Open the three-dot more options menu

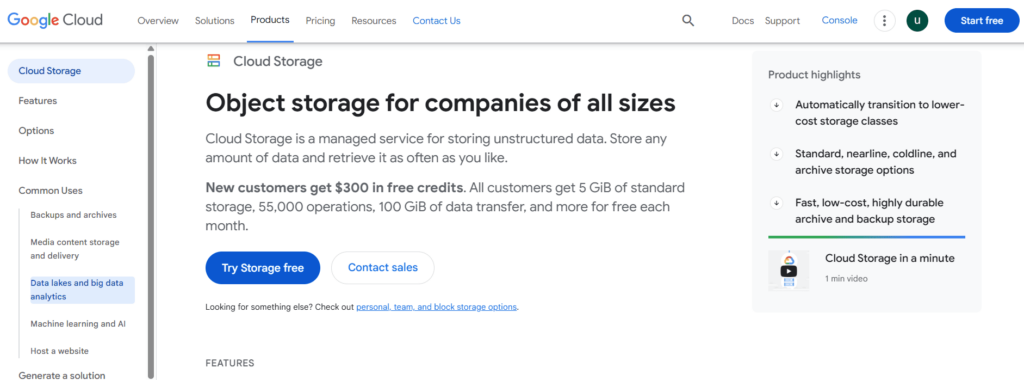[884, 20]
